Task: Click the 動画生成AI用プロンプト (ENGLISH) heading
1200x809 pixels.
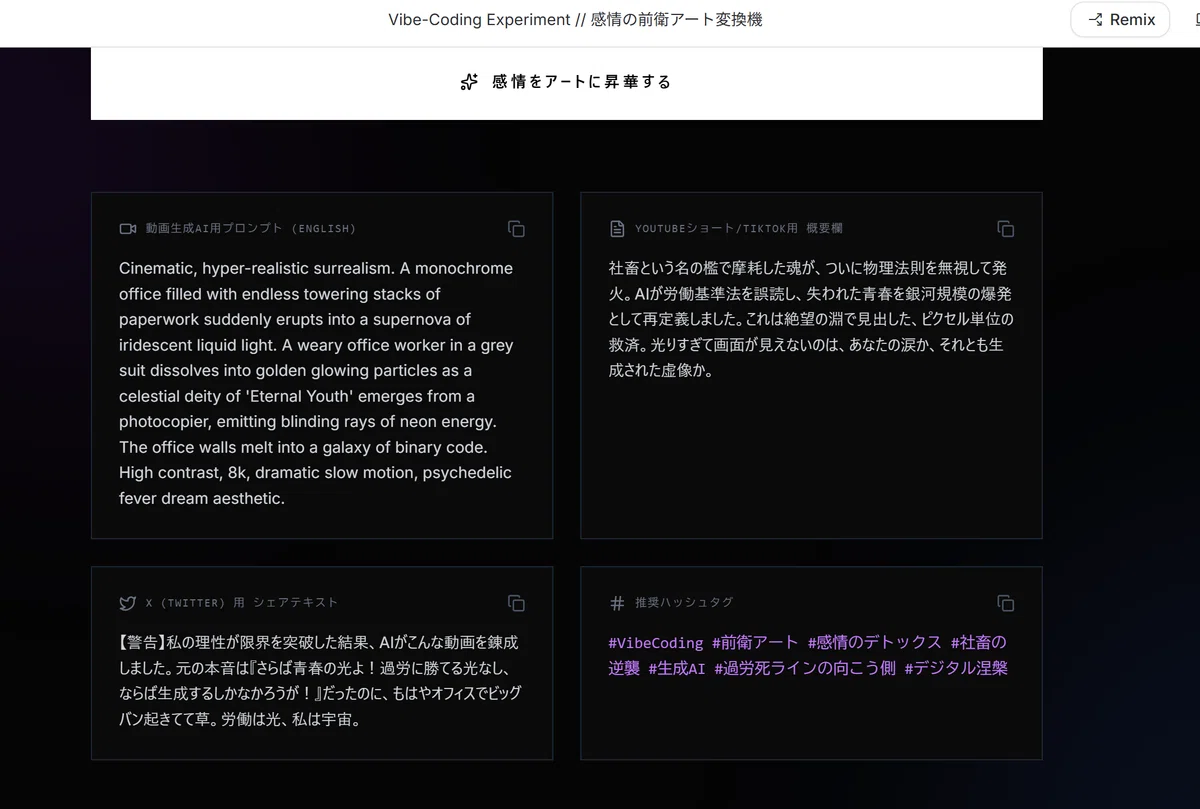Action: [251, 229]
